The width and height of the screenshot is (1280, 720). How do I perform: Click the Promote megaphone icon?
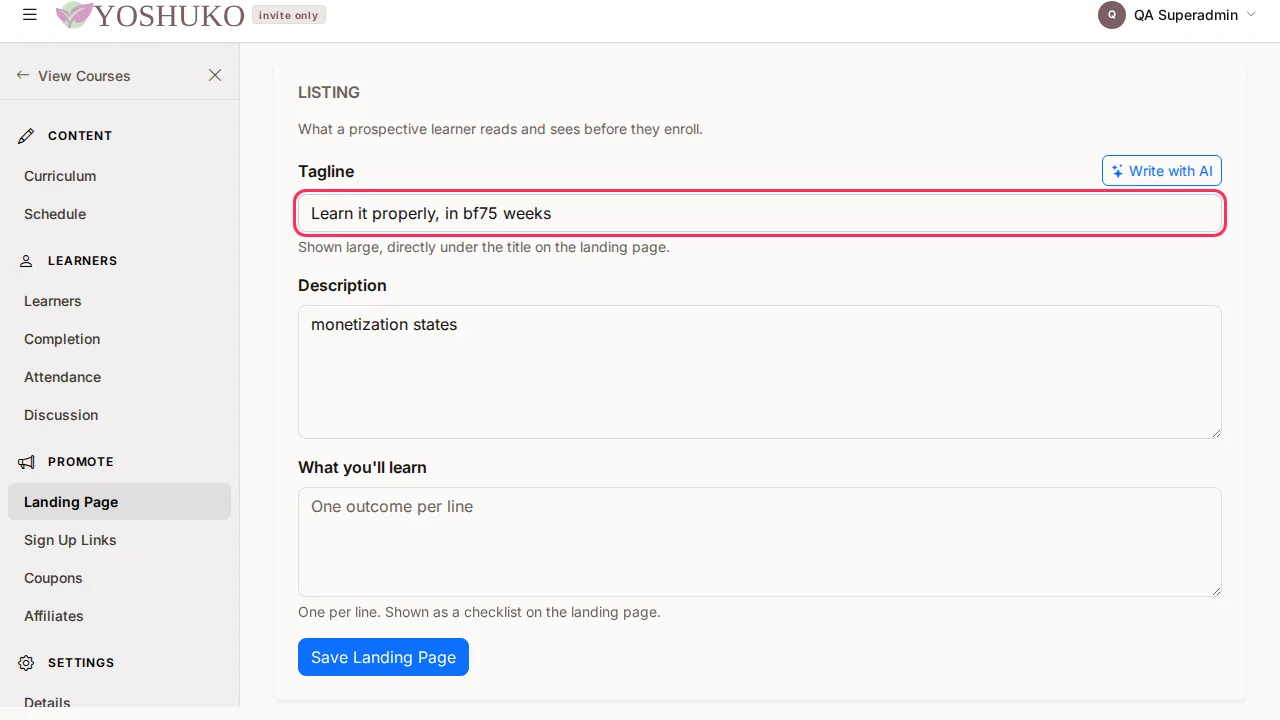click(27, 462)
